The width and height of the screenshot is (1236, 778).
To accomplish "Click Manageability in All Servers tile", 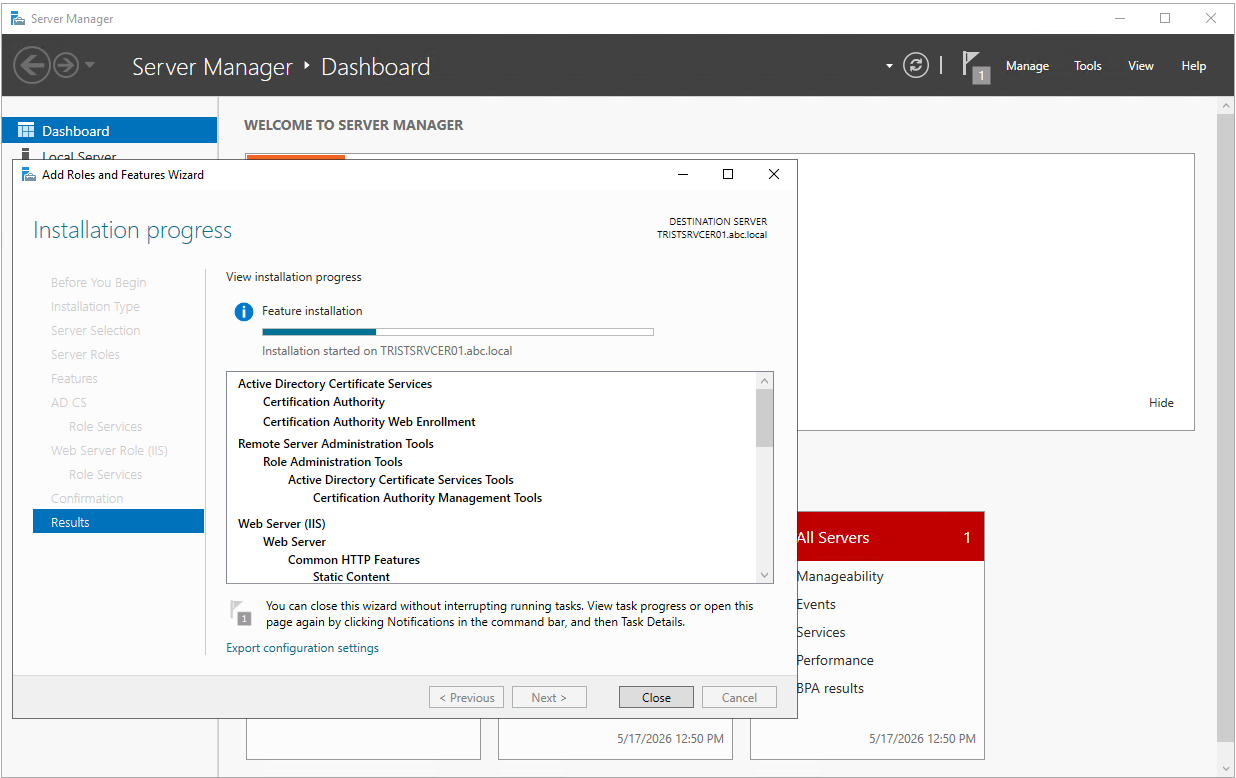I will pos(840,576).
